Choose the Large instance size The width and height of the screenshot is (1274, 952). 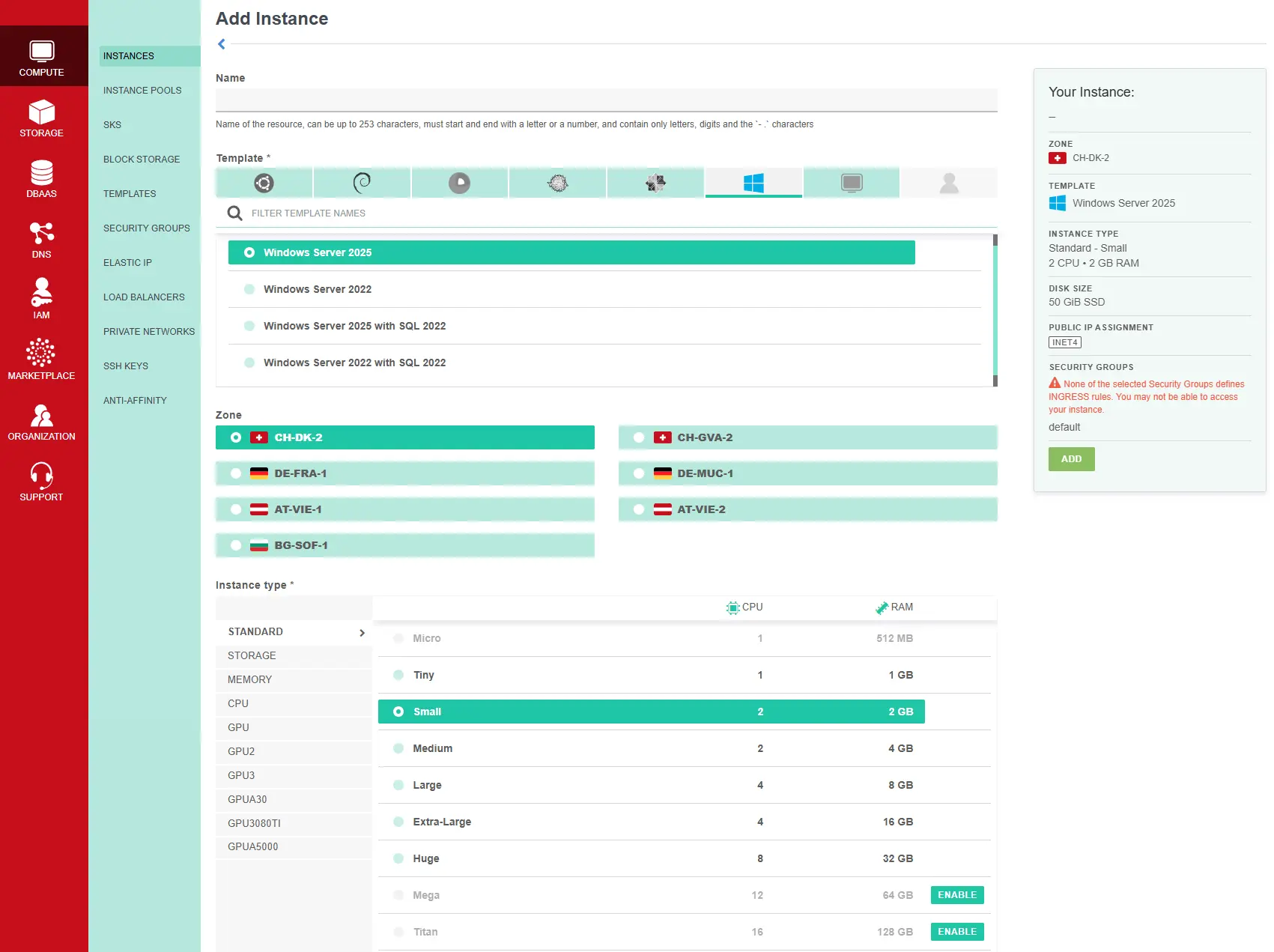click(652, 785)
